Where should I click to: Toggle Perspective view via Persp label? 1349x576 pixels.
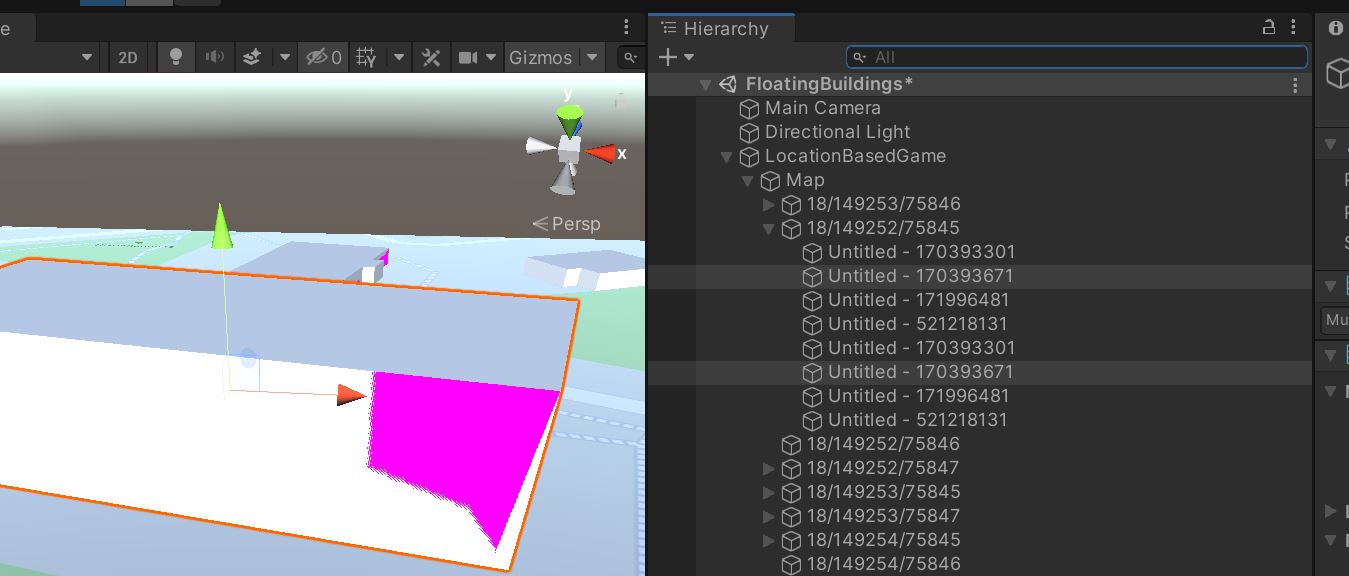574,224
